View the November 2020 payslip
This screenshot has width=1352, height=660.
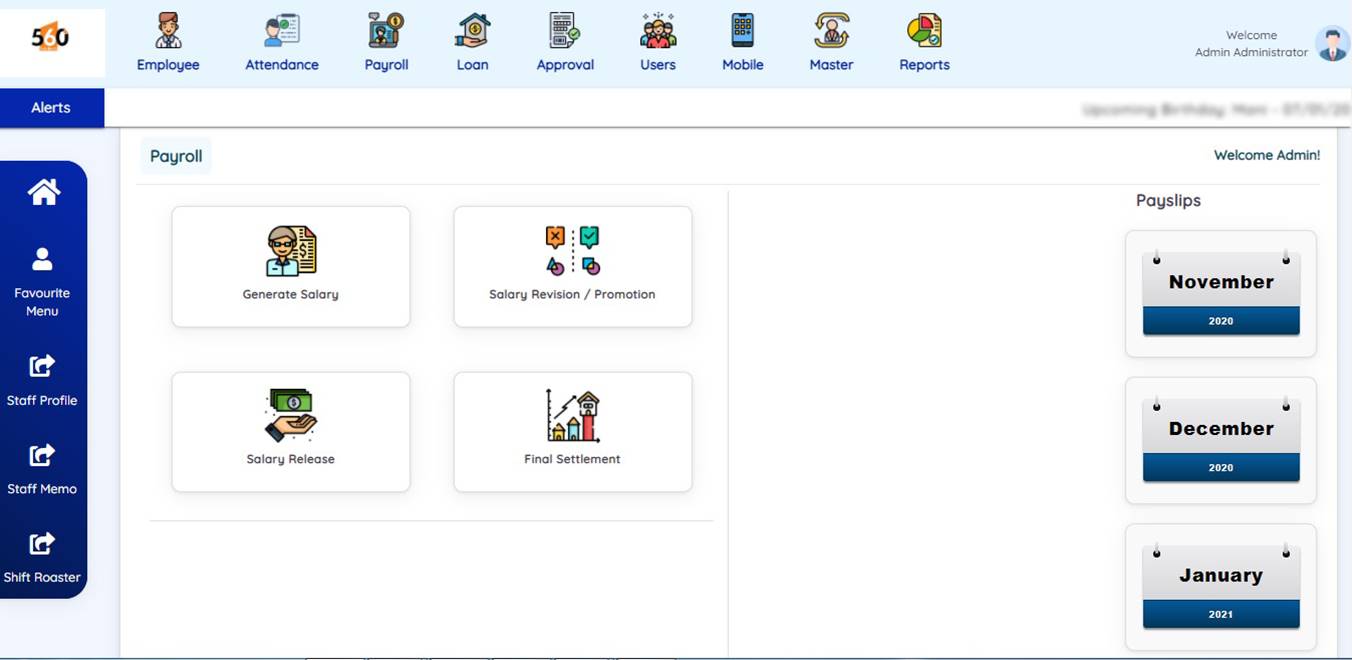[x=1221, y=294]
